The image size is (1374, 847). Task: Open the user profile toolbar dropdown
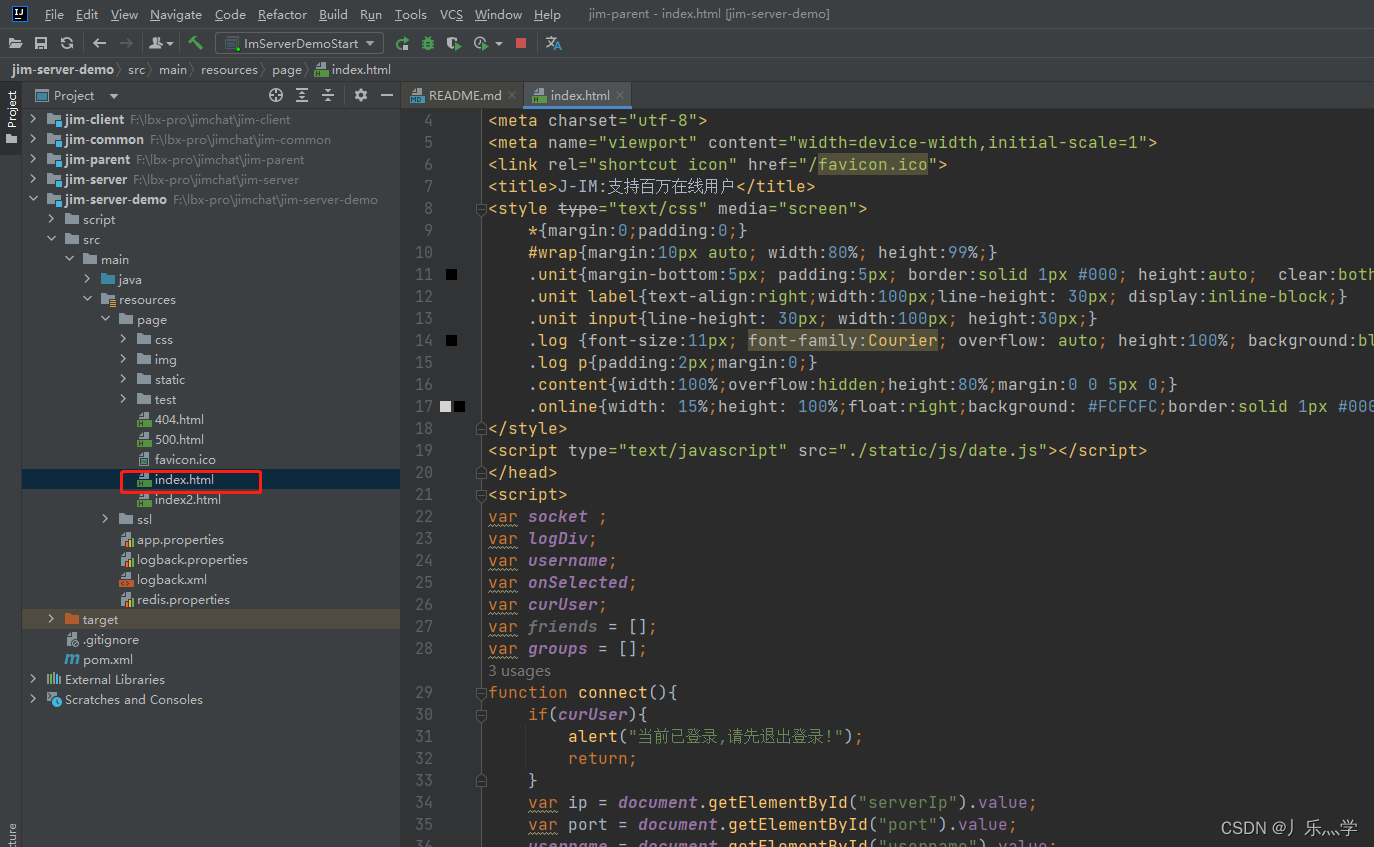[161, 43]
